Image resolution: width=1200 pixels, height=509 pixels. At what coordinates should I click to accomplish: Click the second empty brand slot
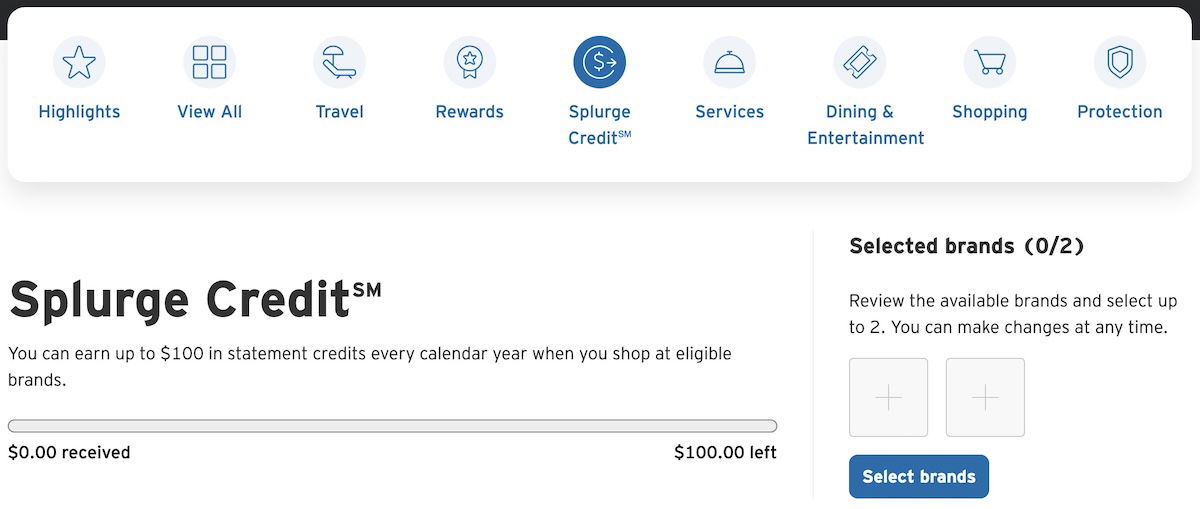(985, 398)
